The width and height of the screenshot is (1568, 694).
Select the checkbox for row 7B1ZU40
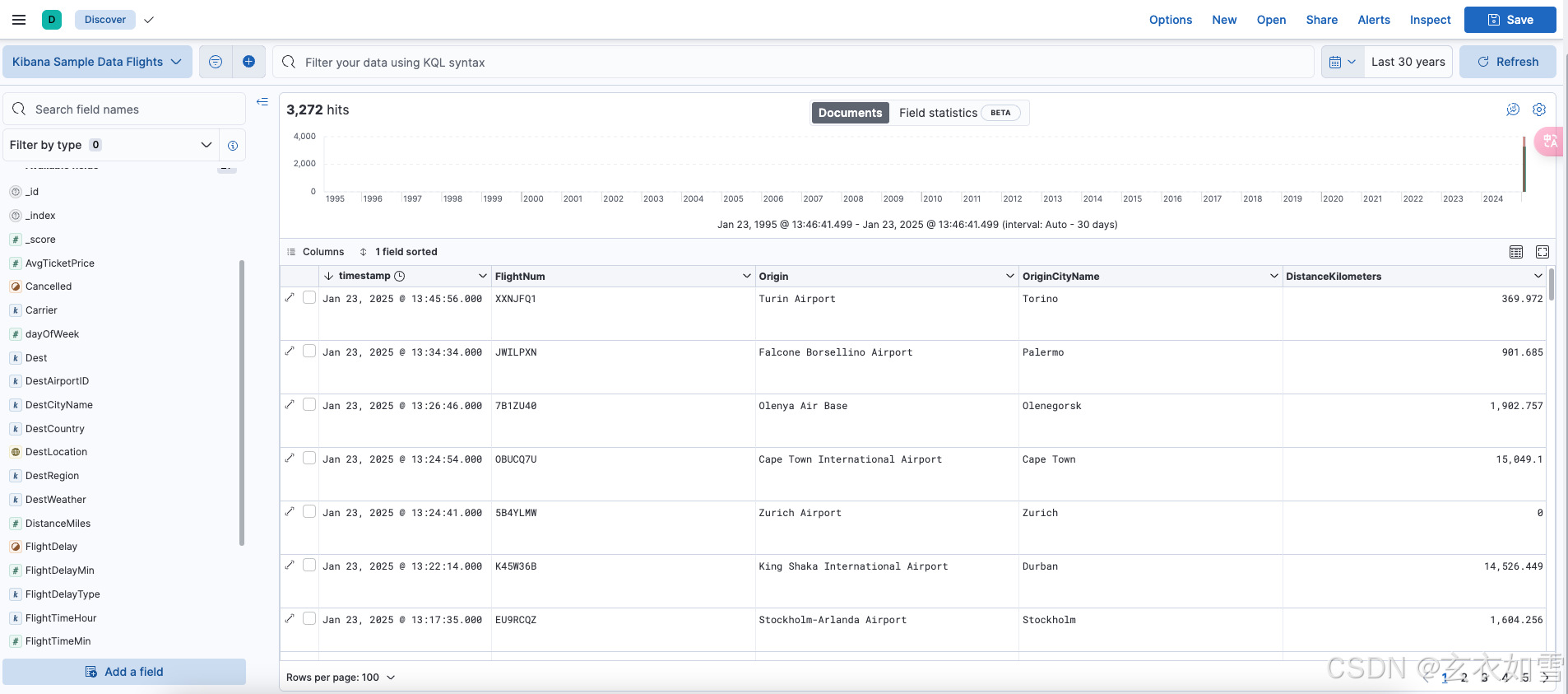(x=309, y=404)
